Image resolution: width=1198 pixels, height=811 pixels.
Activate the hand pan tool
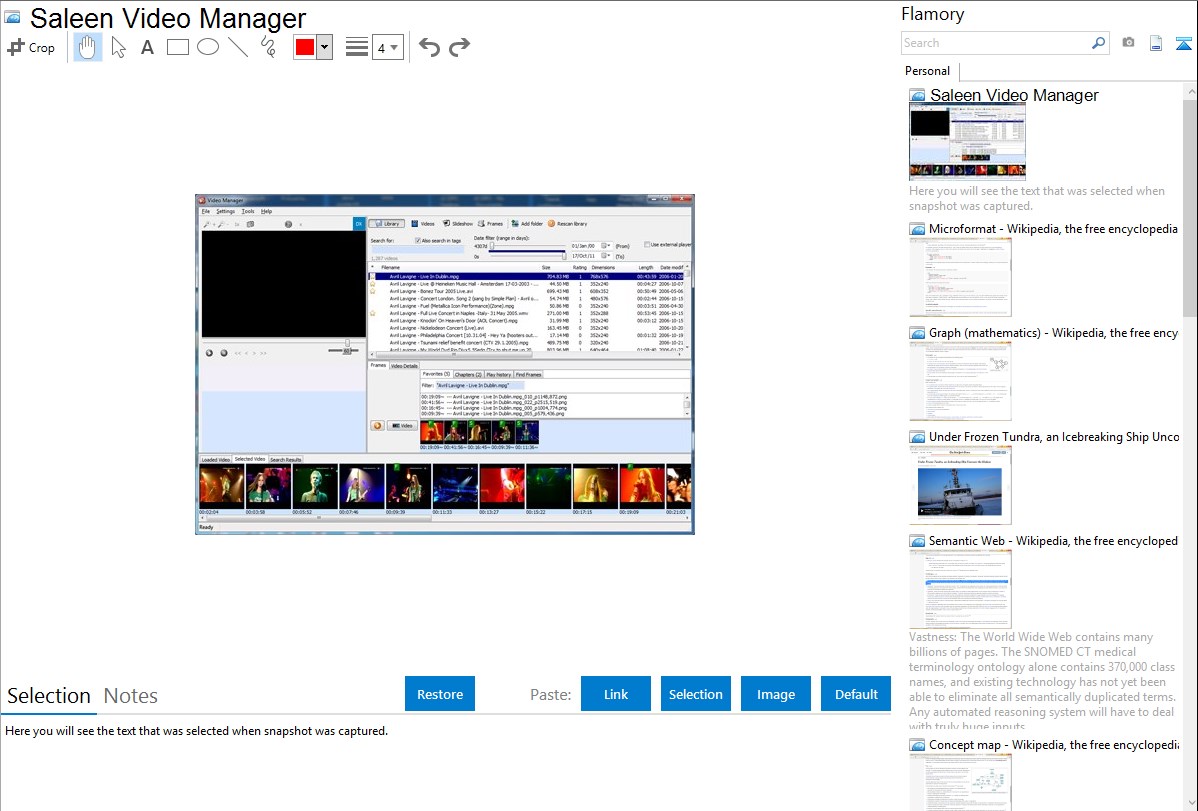pyautogui.click(x=87, y=47)
